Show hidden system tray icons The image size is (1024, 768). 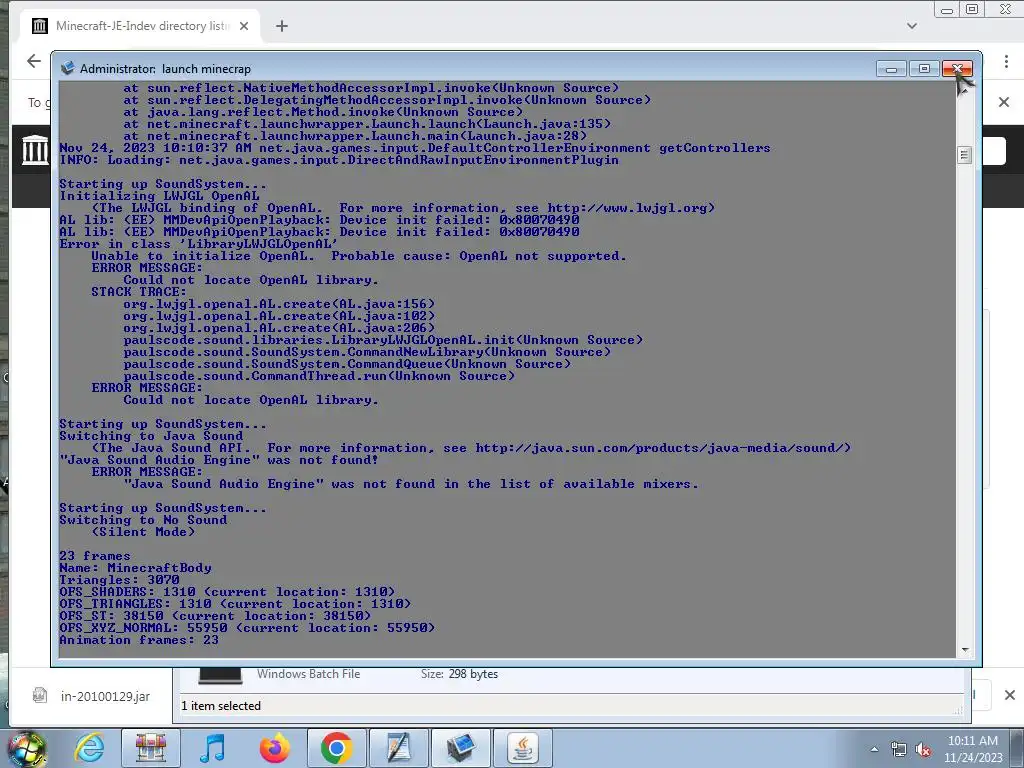[x=874, y=749]
